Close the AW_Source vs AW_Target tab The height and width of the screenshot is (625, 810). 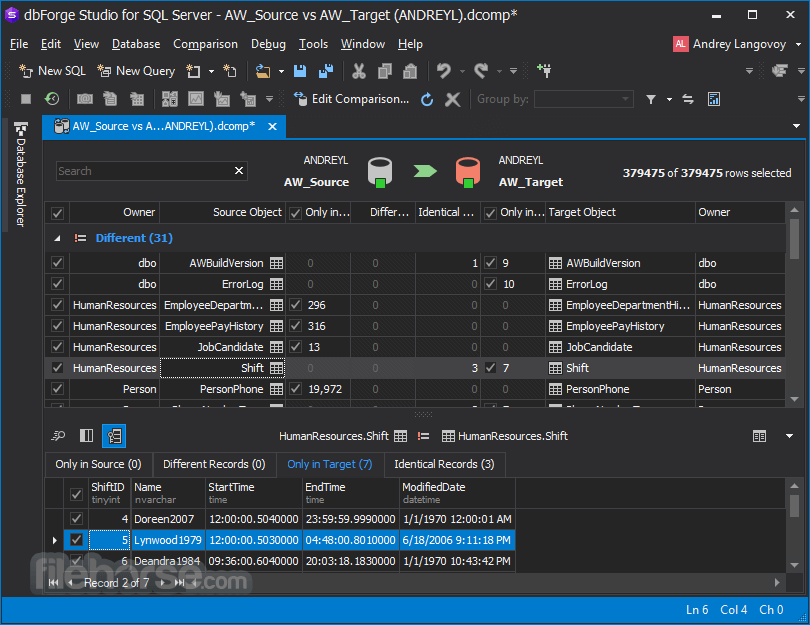tap(272, 127)
